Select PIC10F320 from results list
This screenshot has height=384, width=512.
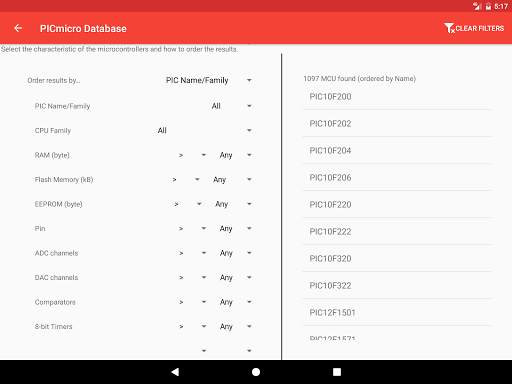pos(397,259)
